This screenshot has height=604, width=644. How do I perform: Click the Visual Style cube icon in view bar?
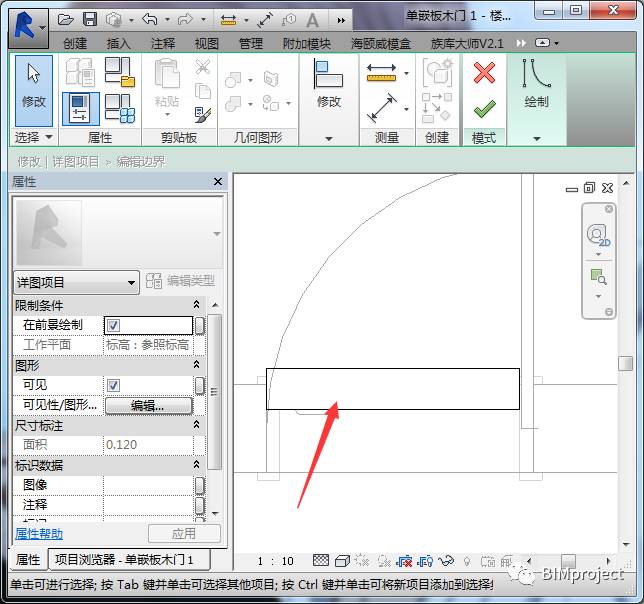[x=342, y=561]
